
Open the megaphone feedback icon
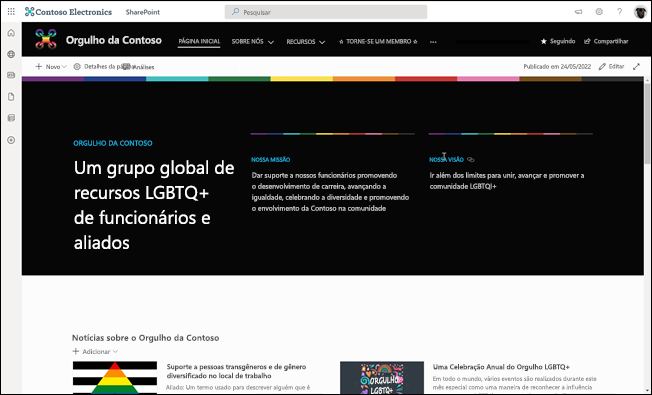click(x=578, y=12)
